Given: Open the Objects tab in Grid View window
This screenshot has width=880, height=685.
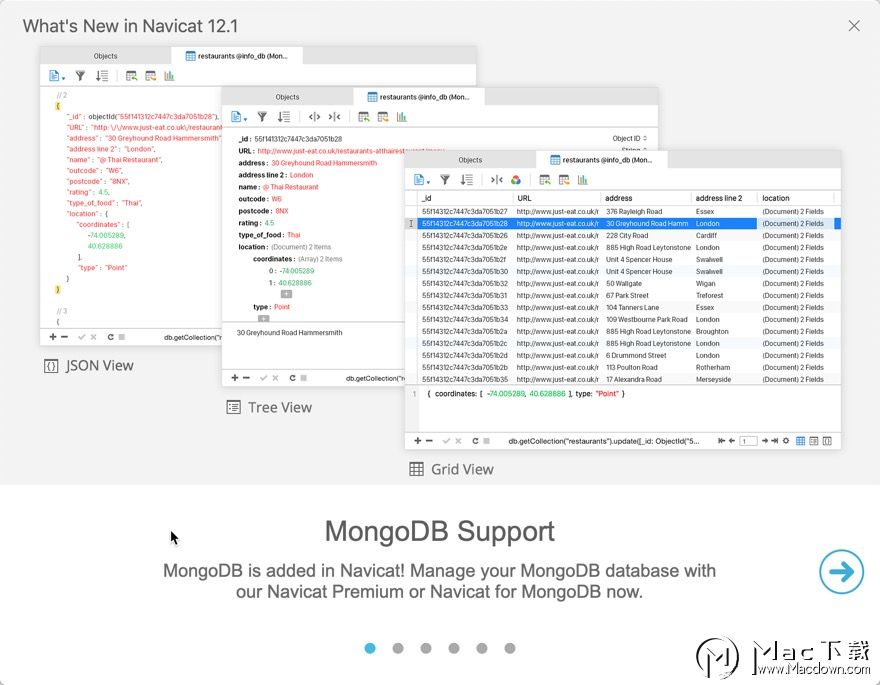Looking at the screenshot, I should tap(470, 160).
